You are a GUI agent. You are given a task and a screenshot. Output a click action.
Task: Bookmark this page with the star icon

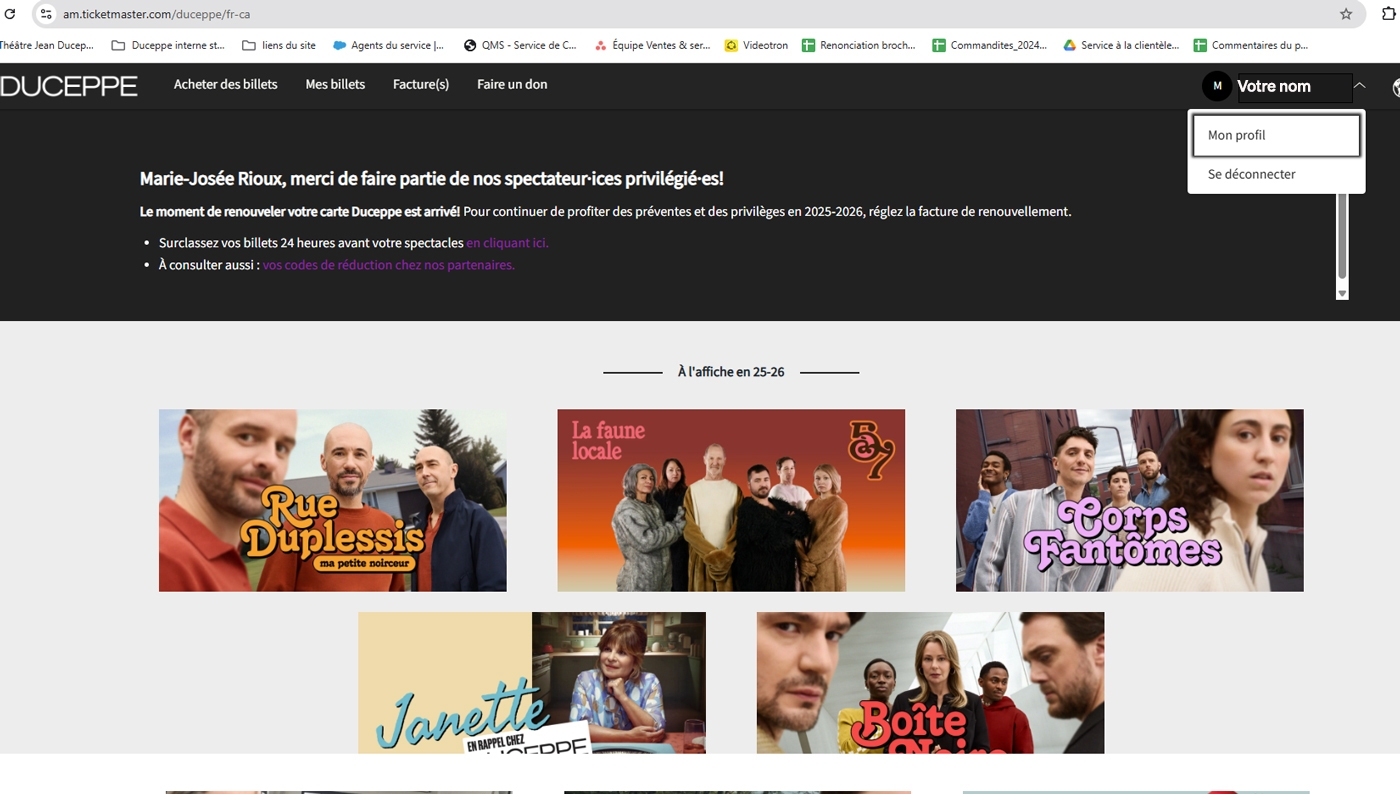[x=1345, y=14]
